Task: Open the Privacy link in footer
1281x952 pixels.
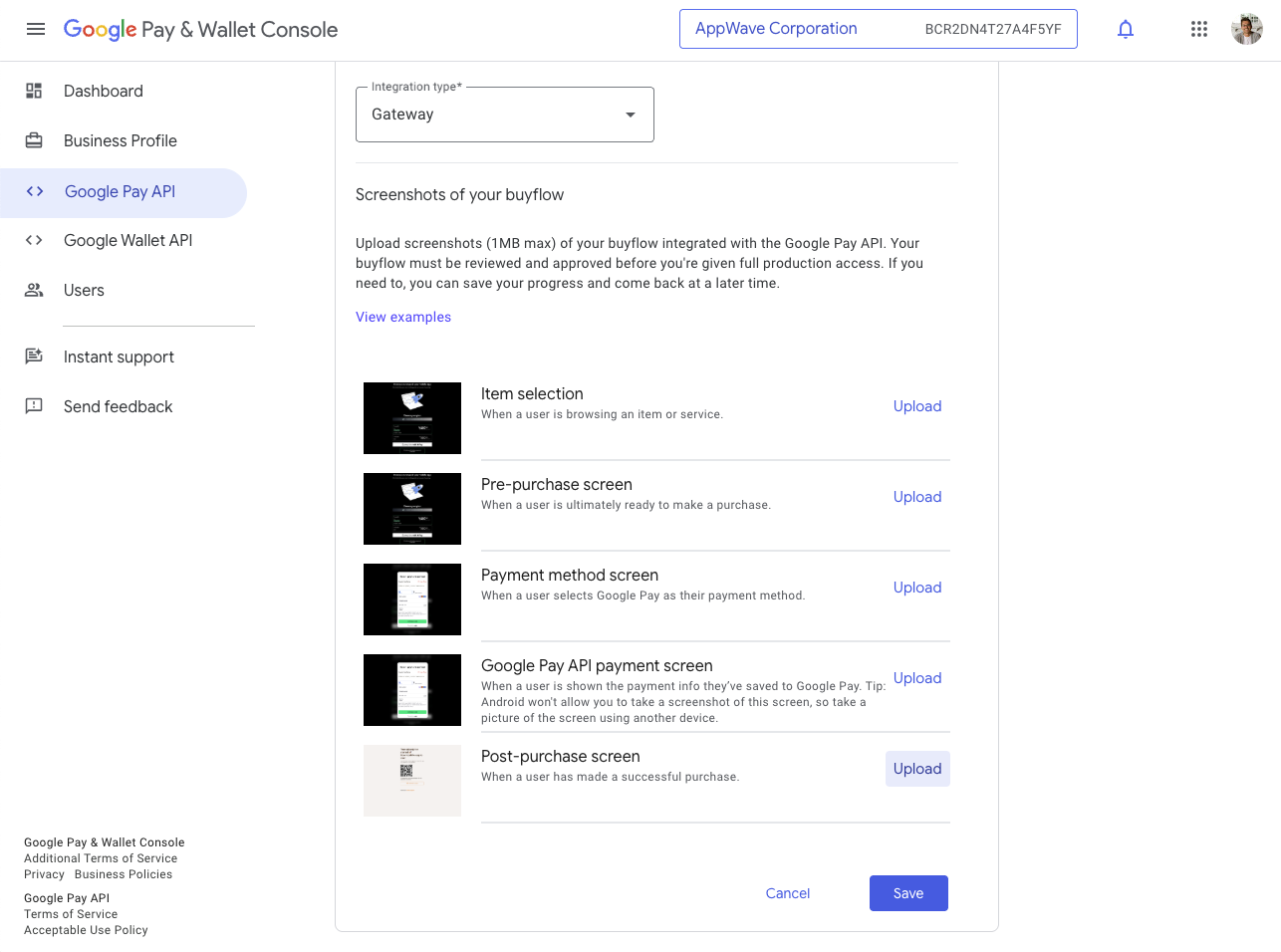Action: coord(44,874)
